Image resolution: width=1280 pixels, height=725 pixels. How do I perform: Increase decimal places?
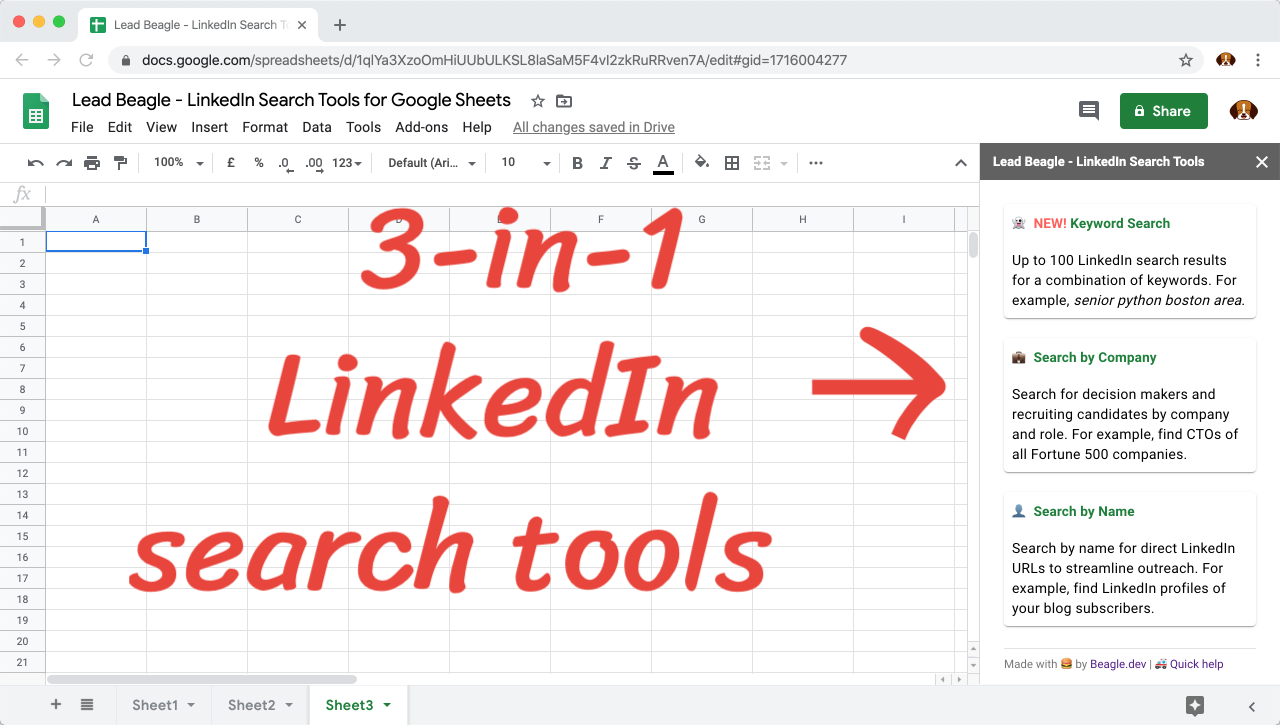pyautogui.click(x=314, y=163)
